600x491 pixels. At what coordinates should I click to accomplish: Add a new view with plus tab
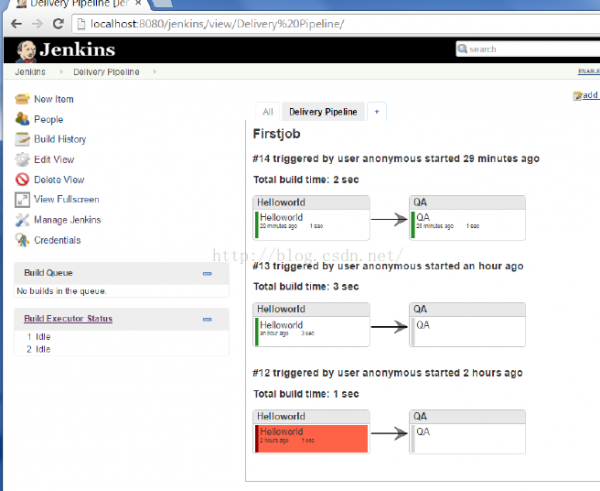(377, 112)
